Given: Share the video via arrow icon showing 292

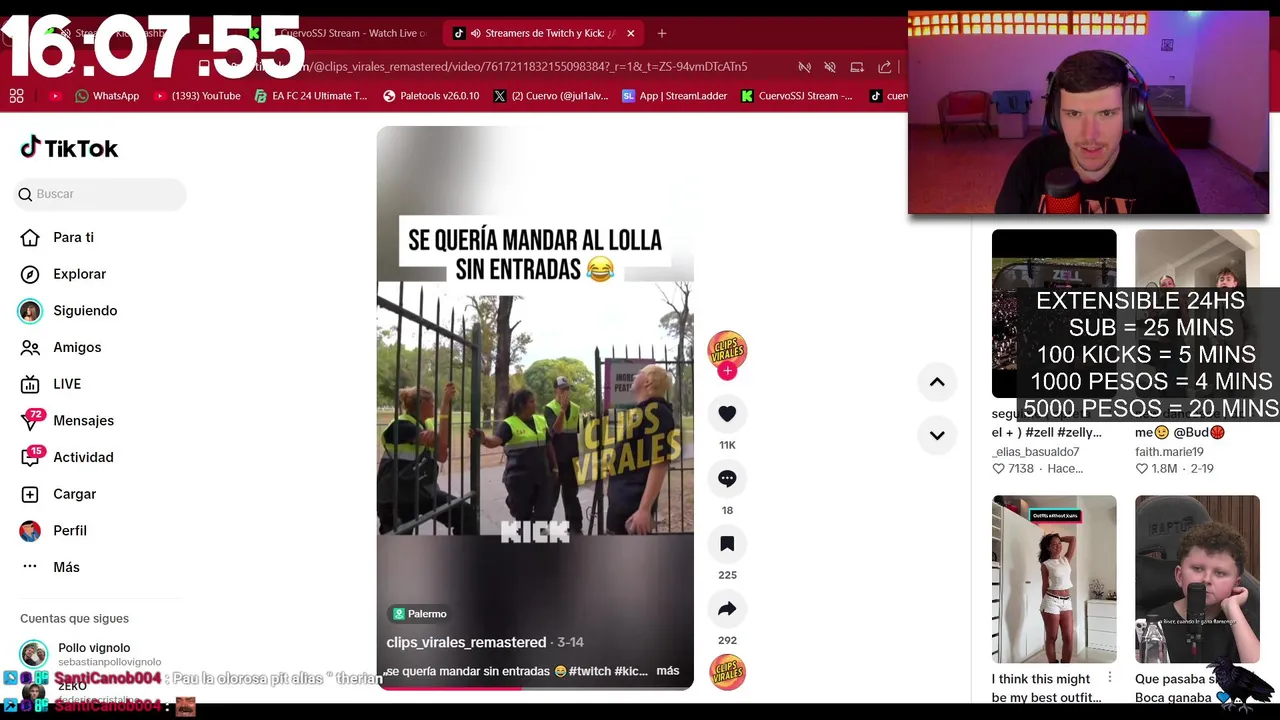Looking at the screenshot, I should [x=727, y=609].
